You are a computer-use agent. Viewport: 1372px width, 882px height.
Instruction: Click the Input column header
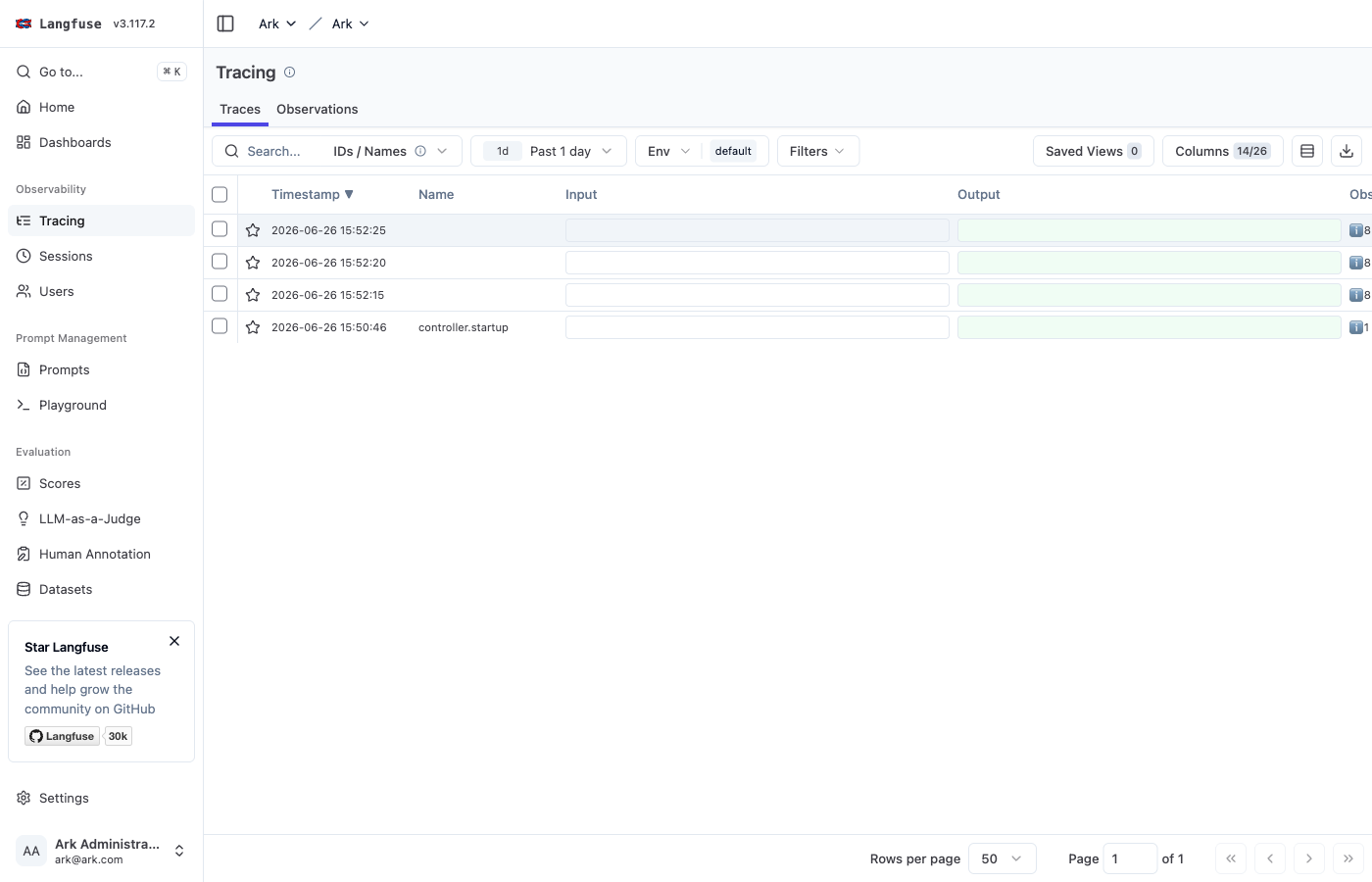[x=581, y=195]
